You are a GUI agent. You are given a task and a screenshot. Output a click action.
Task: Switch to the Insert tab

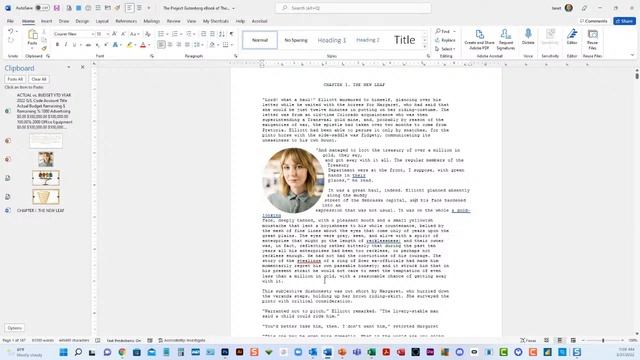(x=47, y=21)
